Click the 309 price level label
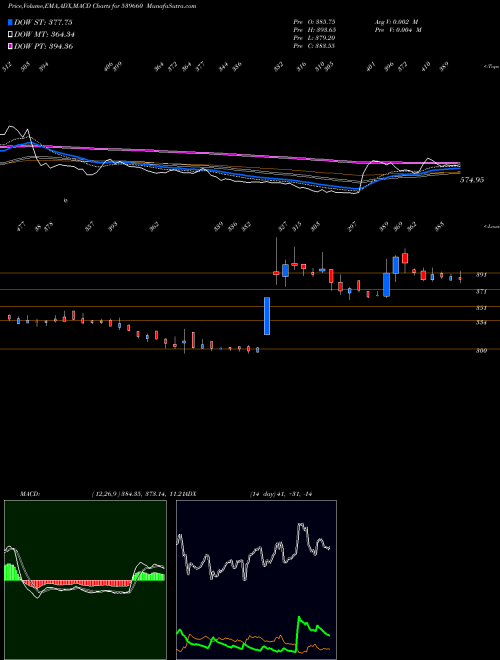The width and height of the screenshot is (500, 660). 481,350
